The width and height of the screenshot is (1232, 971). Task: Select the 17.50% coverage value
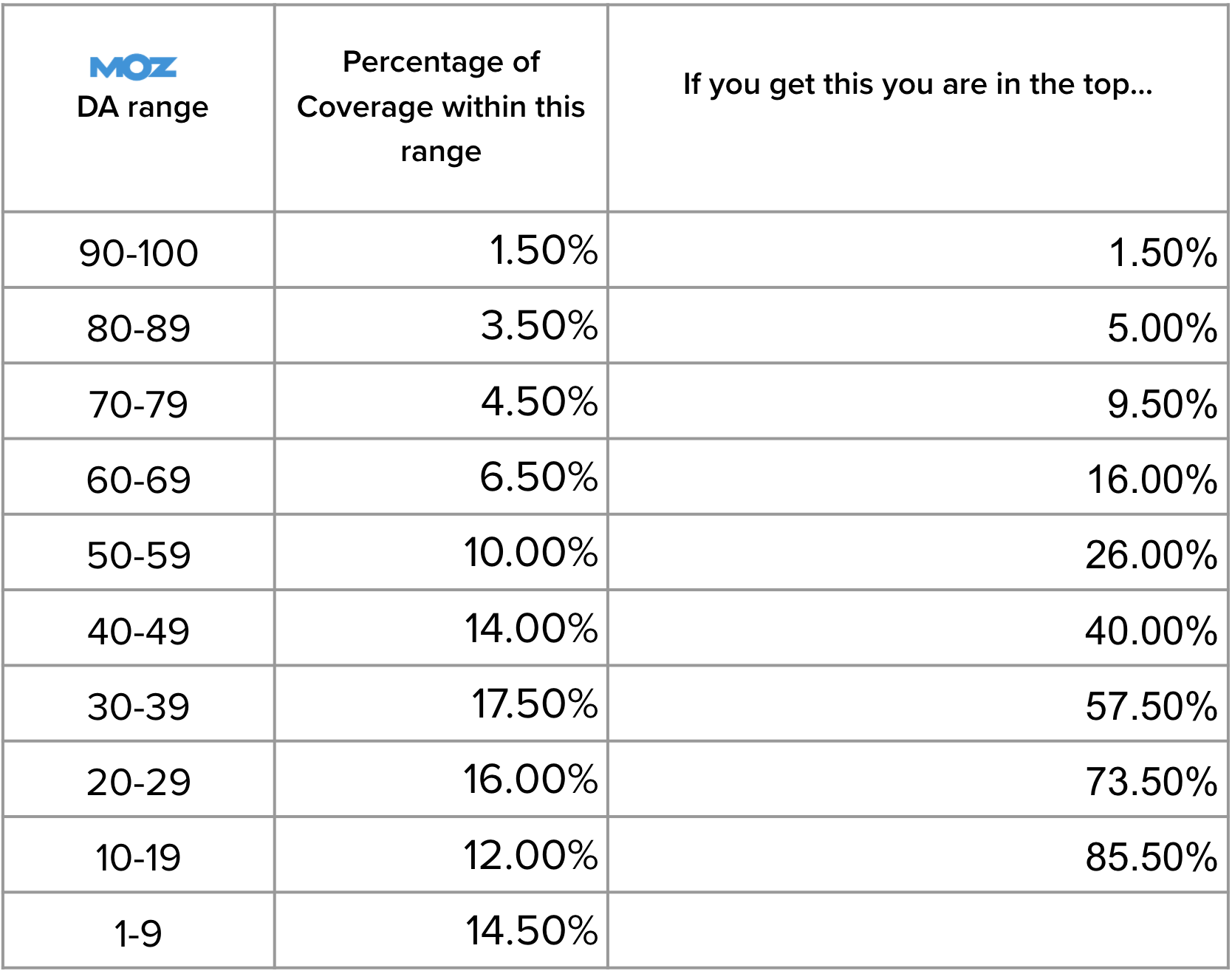(x=534, y=703)
